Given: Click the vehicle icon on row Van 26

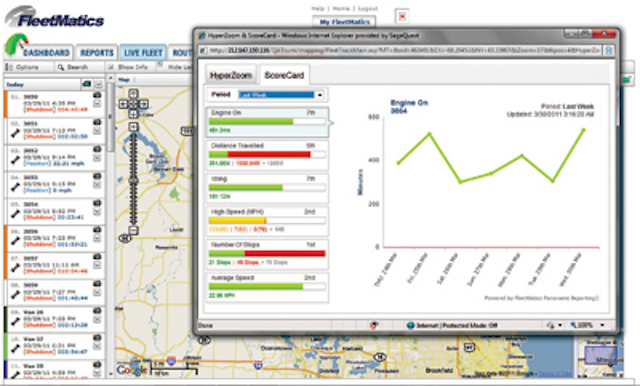Looking at the screenshot, I should coord(97,311).
